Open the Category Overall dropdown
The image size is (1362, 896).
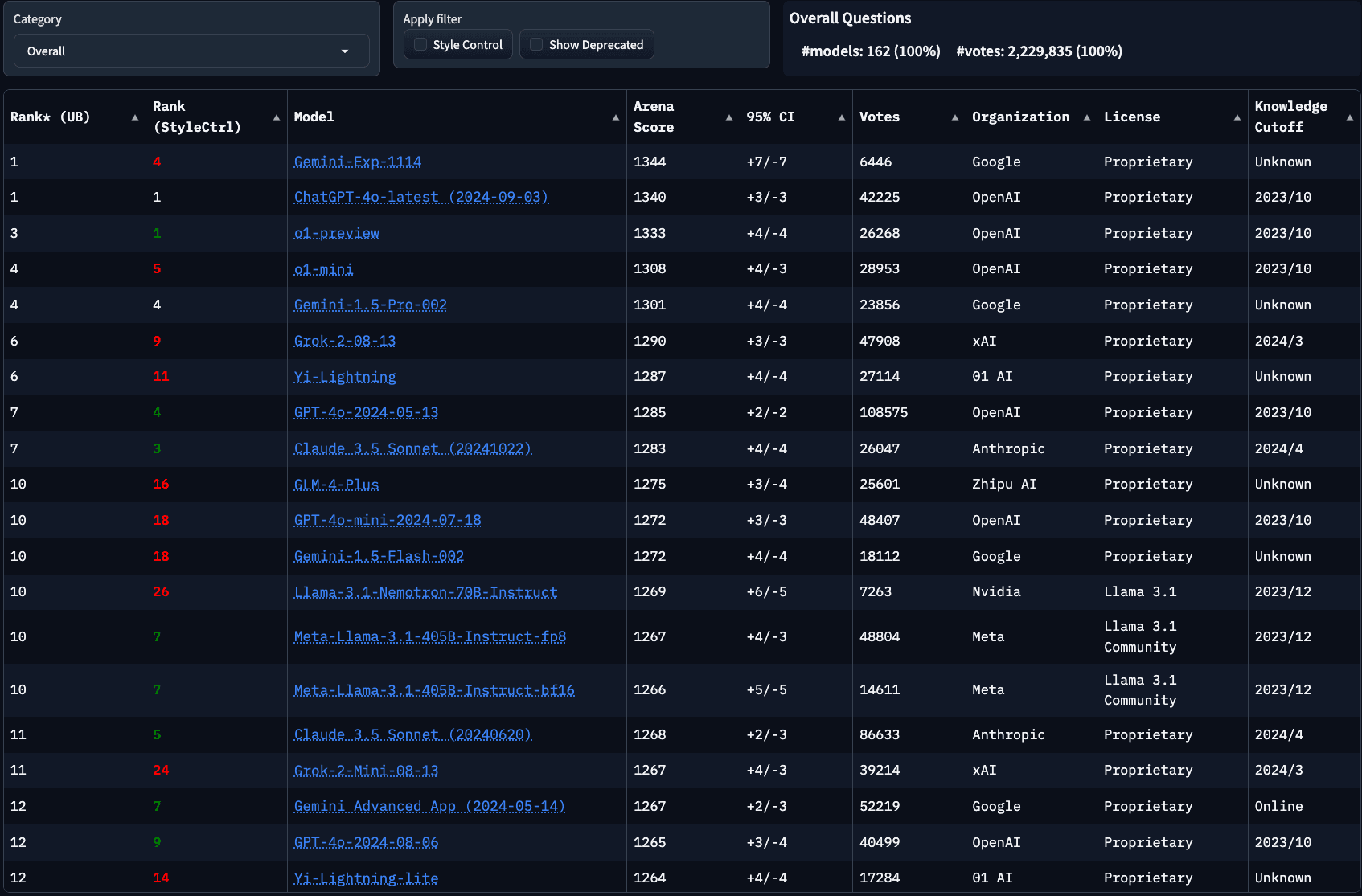[x=191, y=51]
